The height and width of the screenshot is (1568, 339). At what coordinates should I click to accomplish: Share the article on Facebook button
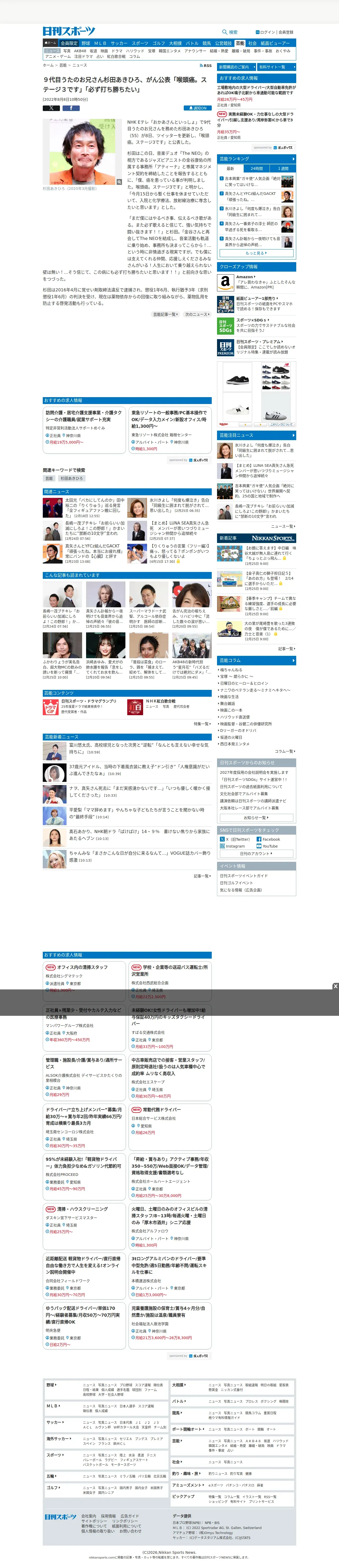(71, 108)
